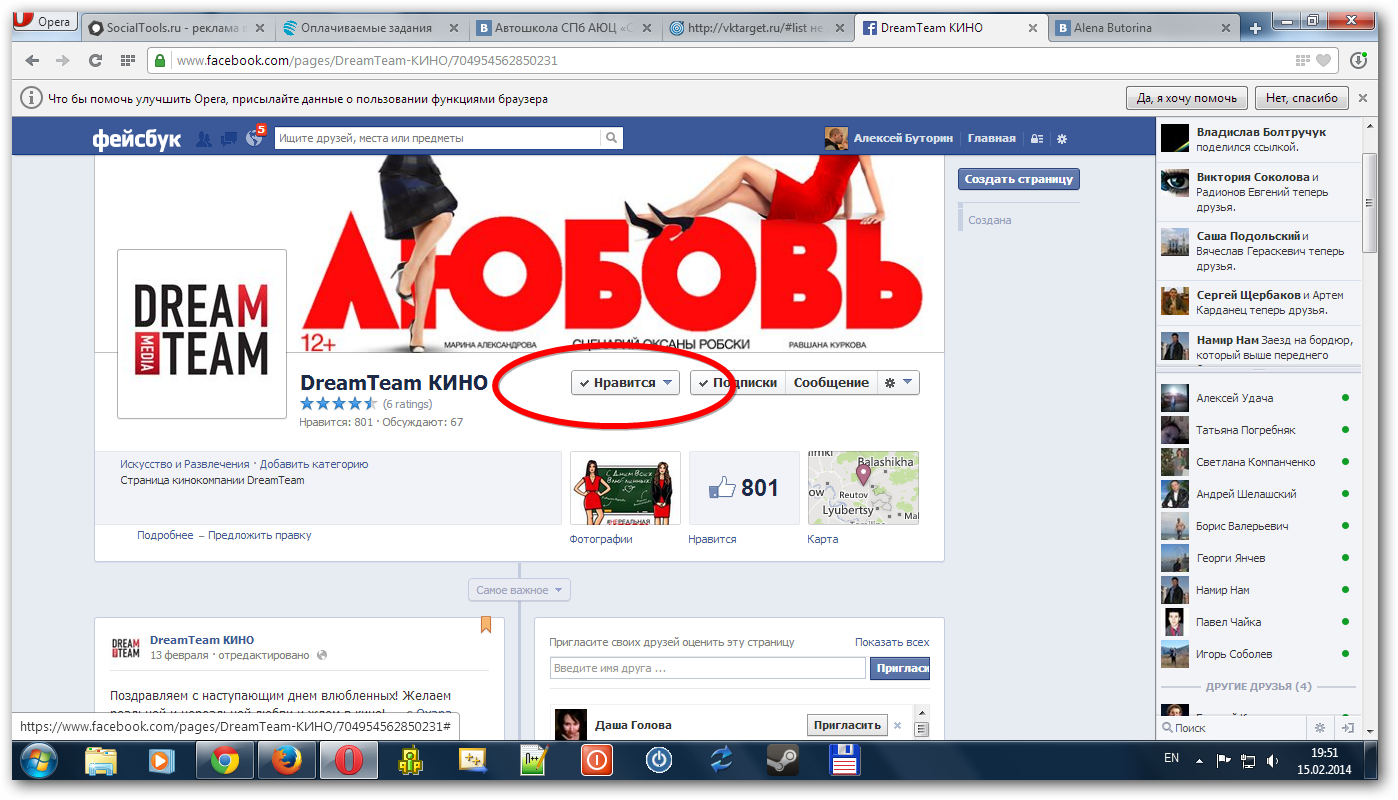Open Chrome from the taskbar
Viewport: 1398px width, 800px height.
(224, 762)
